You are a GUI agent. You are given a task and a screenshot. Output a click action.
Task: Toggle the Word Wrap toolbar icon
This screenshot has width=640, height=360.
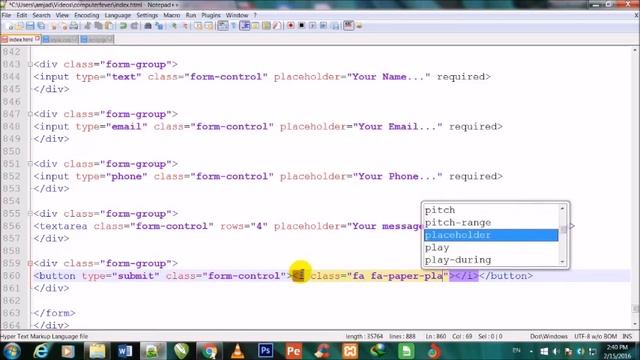pos(222,26)
